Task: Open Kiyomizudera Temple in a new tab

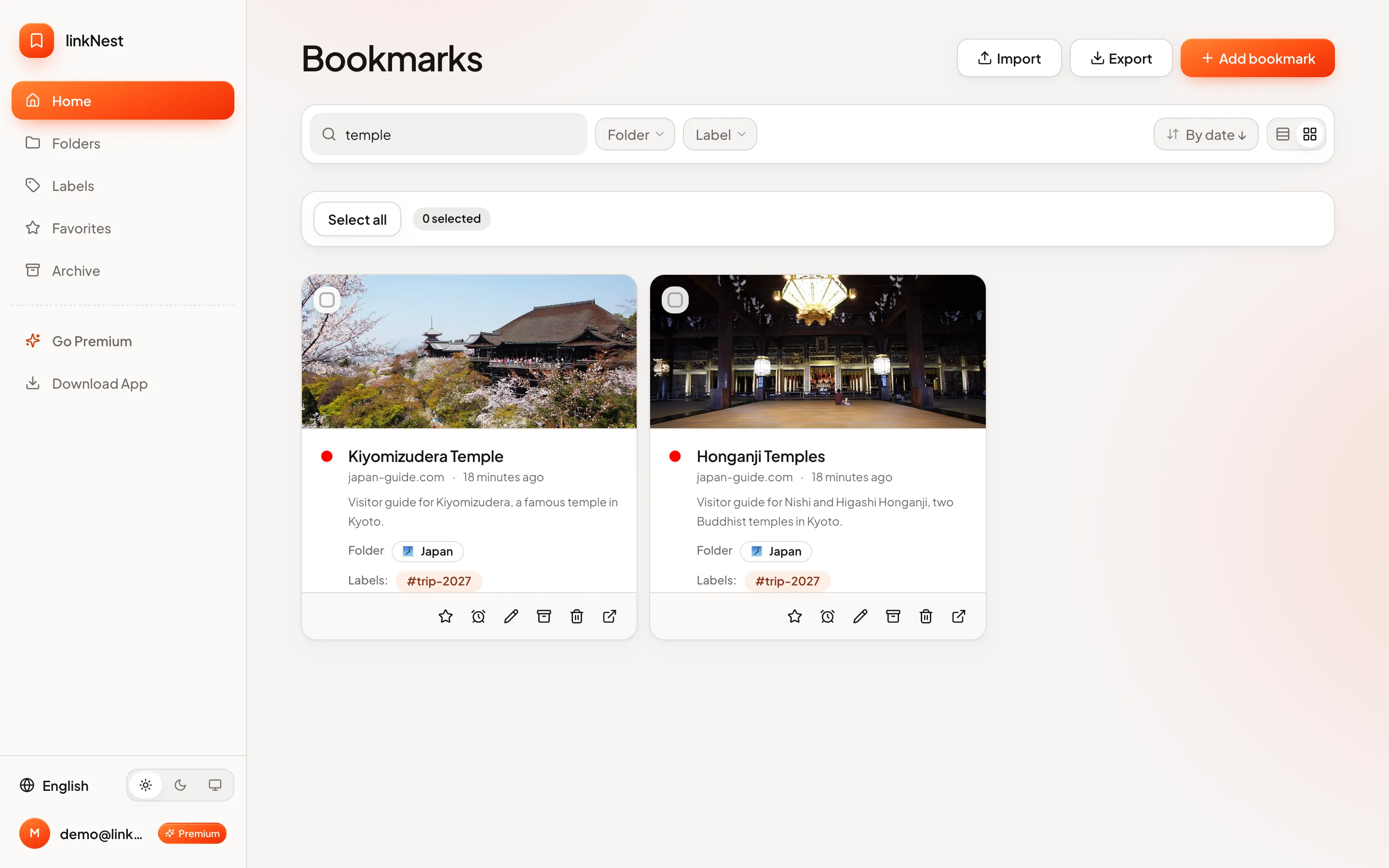Action: pos(610,616)
